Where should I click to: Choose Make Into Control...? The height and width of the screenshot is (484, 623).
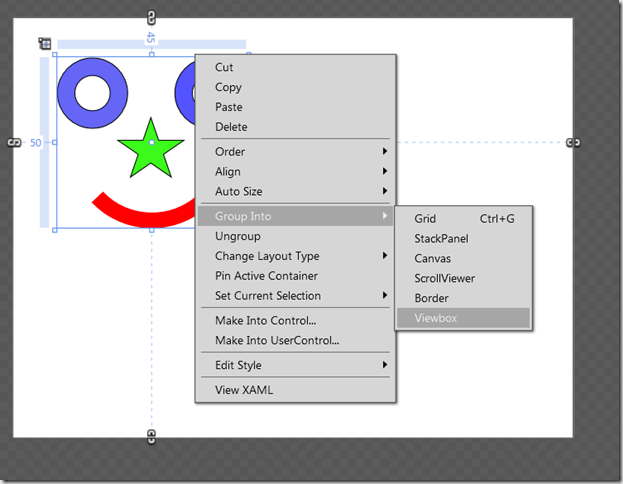tap(295, 320)
